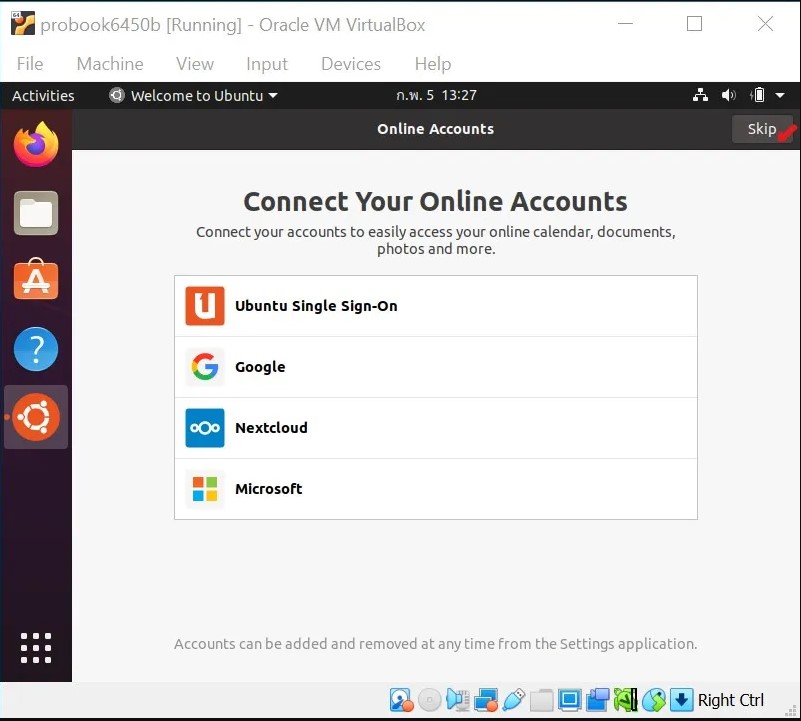801x721 pixels.
Task: Click the optical drives status icon
Action: (x=429, y=700)
